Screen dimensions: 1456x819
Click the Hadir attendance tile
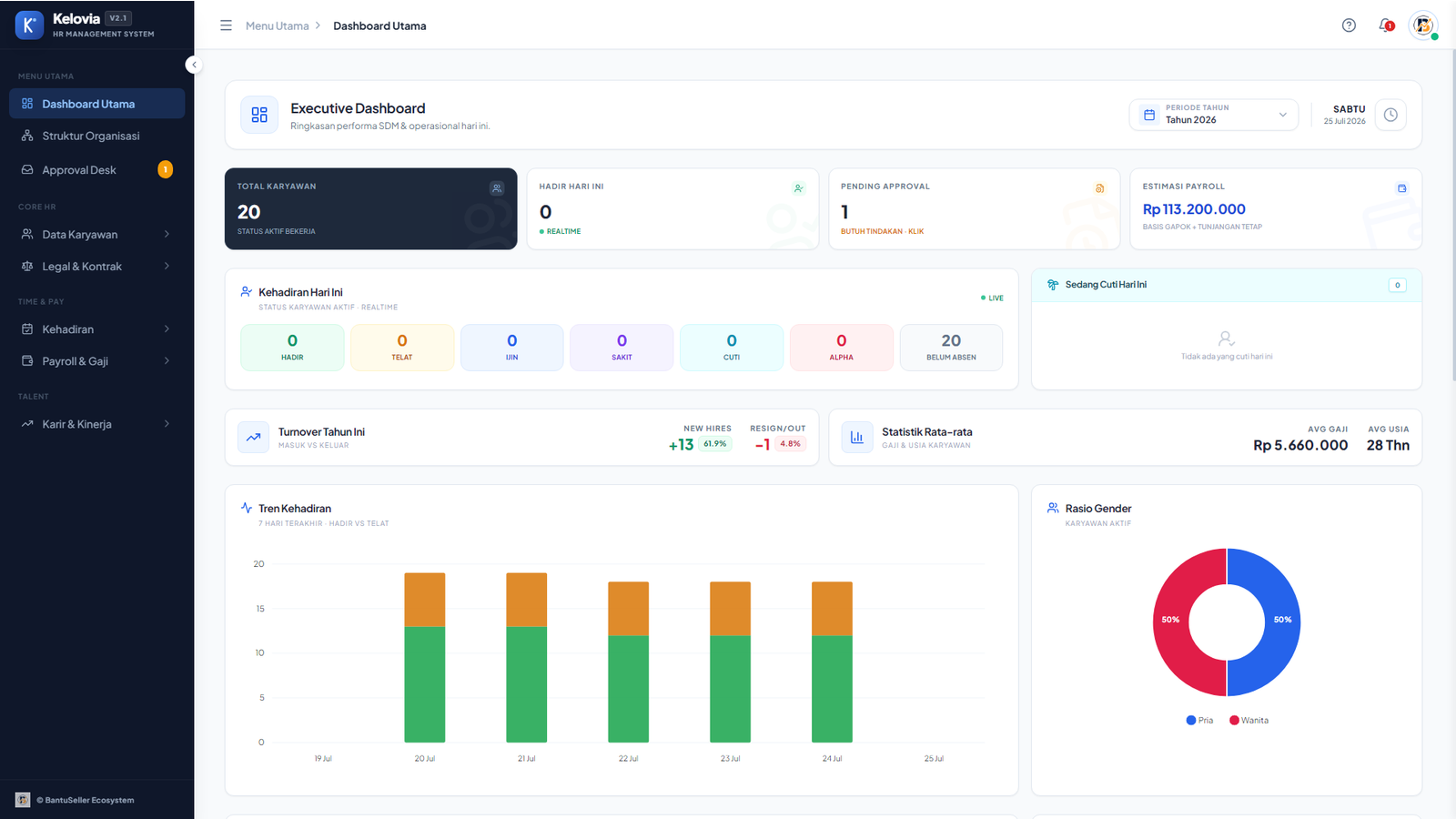(x=292, y=348)
